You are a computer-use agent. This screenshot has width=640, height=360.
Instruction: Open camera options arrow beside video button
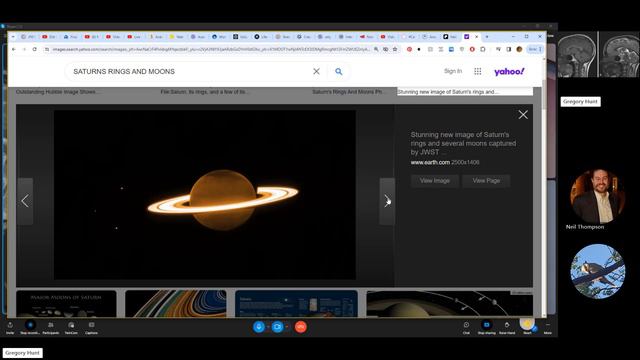287,327
